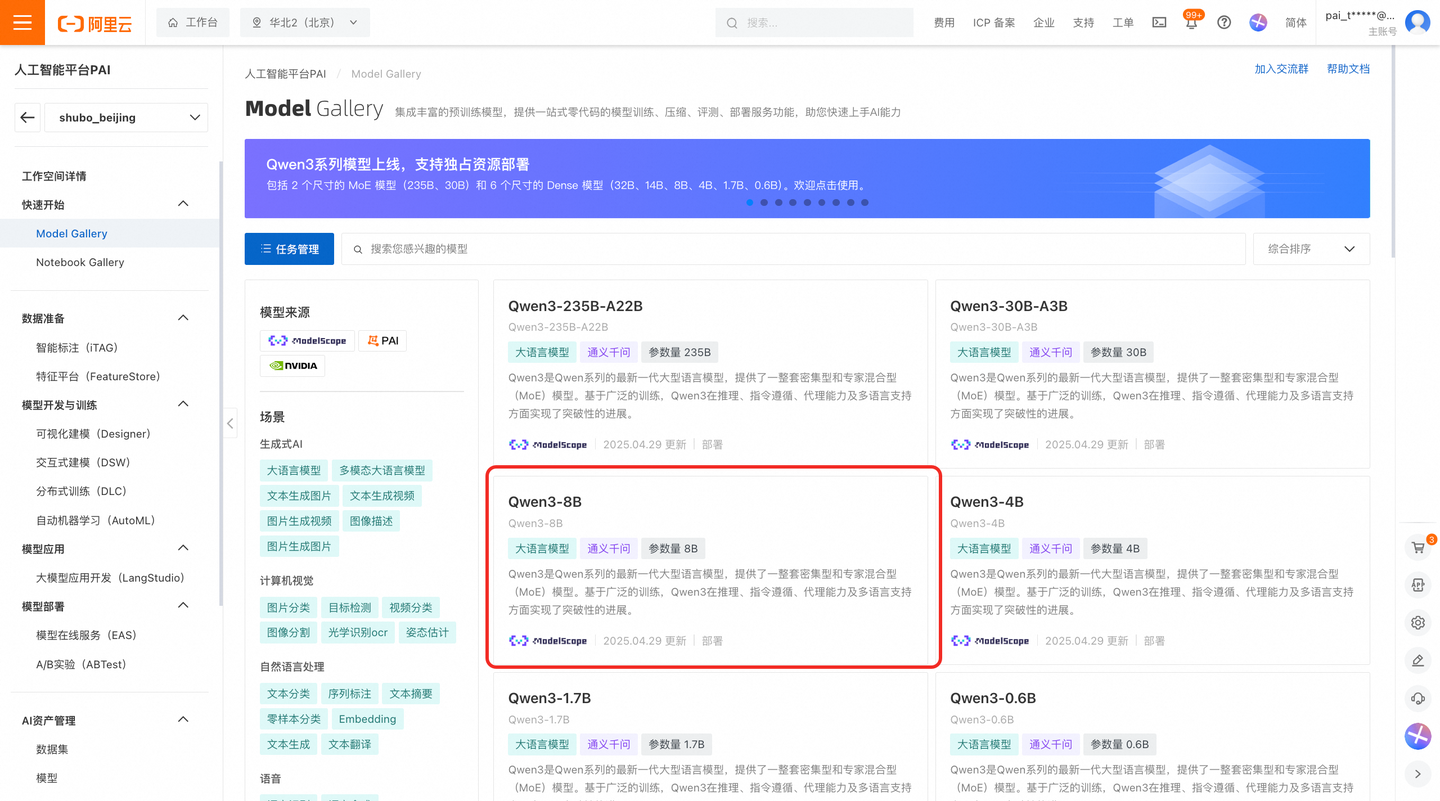Screen dimensions: 1440x801
Task: Open the 综合排序 sort dropdown
Action: click(x=1310, y=248)
